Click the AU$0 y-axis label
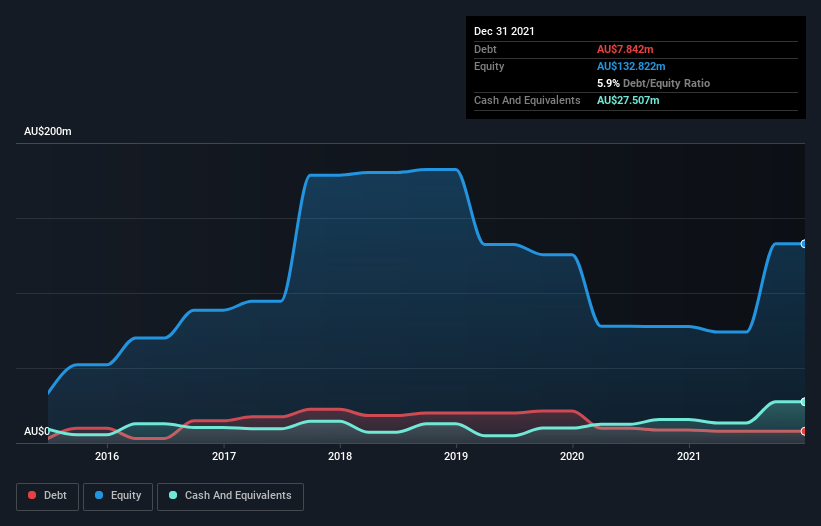The image size is (821, 526). [37, 431]
